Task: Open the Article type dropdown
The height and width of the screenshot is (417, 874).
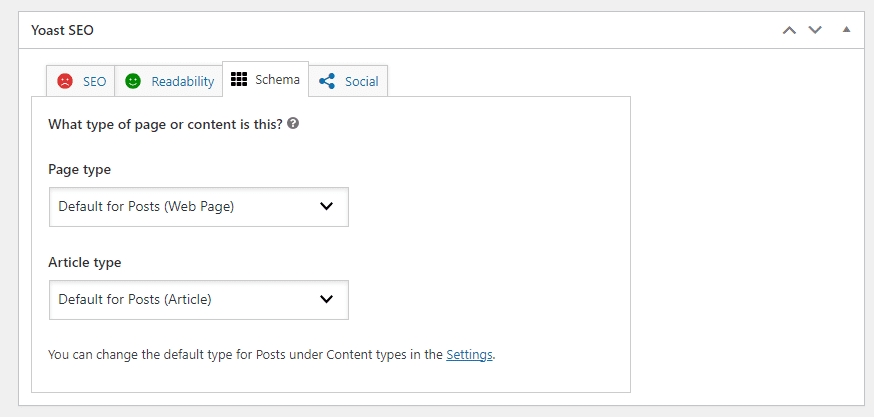Action: click(199, 300)
